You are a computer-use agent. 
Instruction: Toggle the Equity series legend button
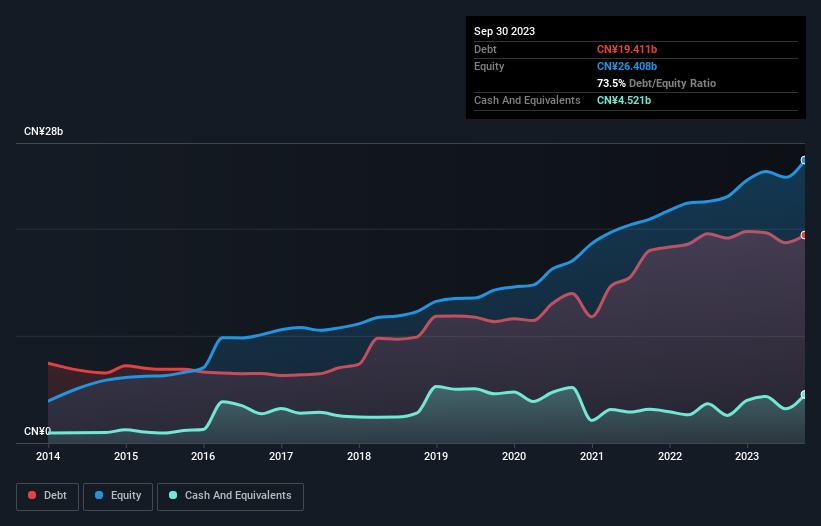click(118, 496)
